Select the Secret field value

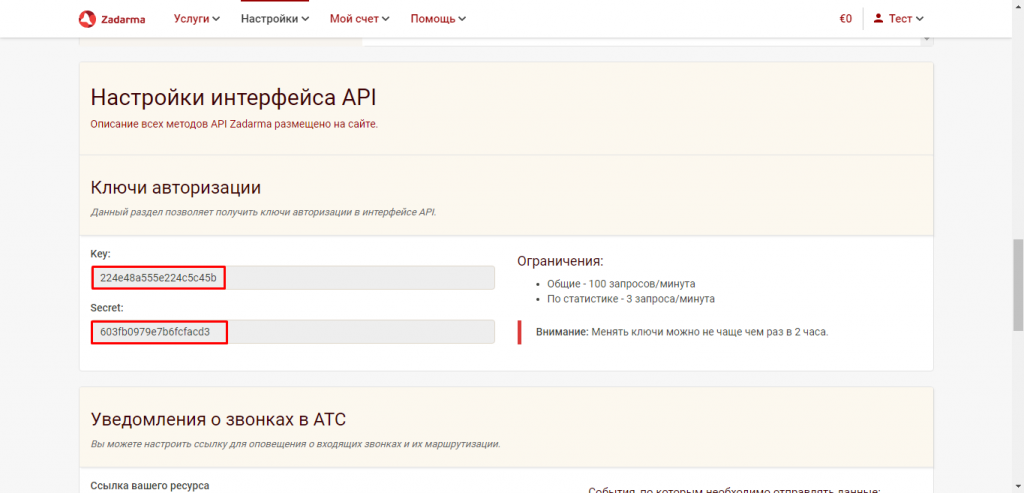pyautogui.click(x=293, y=332)
